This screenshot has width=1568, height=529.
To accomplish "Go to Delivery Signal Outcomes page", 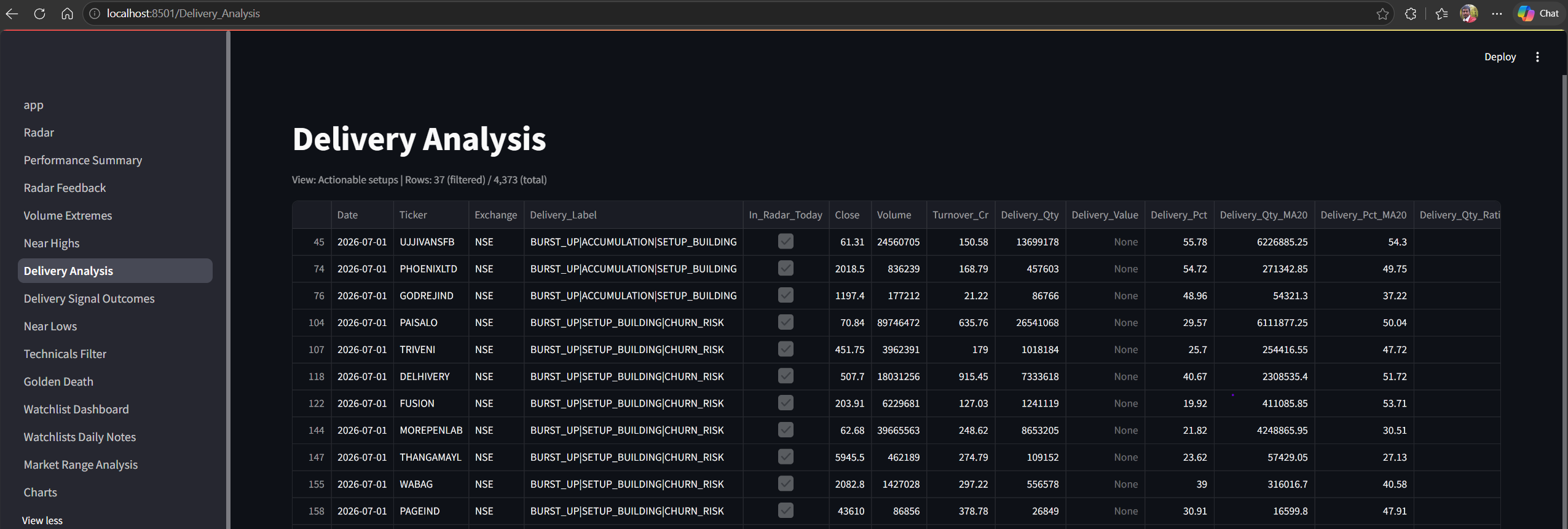I will [x=115, y=299].
